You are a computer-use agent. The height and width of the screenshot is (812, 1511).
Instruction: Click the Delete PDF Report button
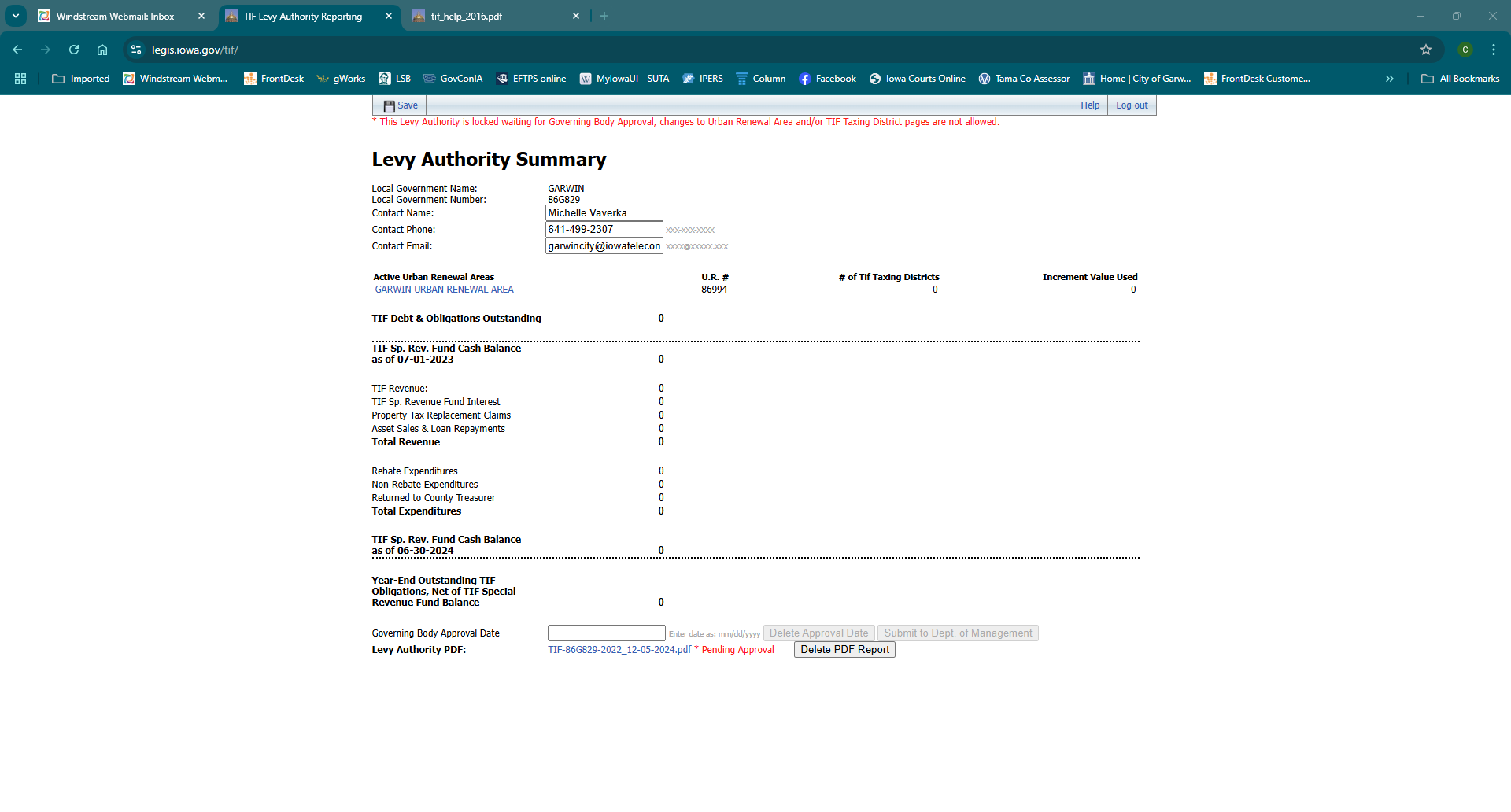(844, 650)
